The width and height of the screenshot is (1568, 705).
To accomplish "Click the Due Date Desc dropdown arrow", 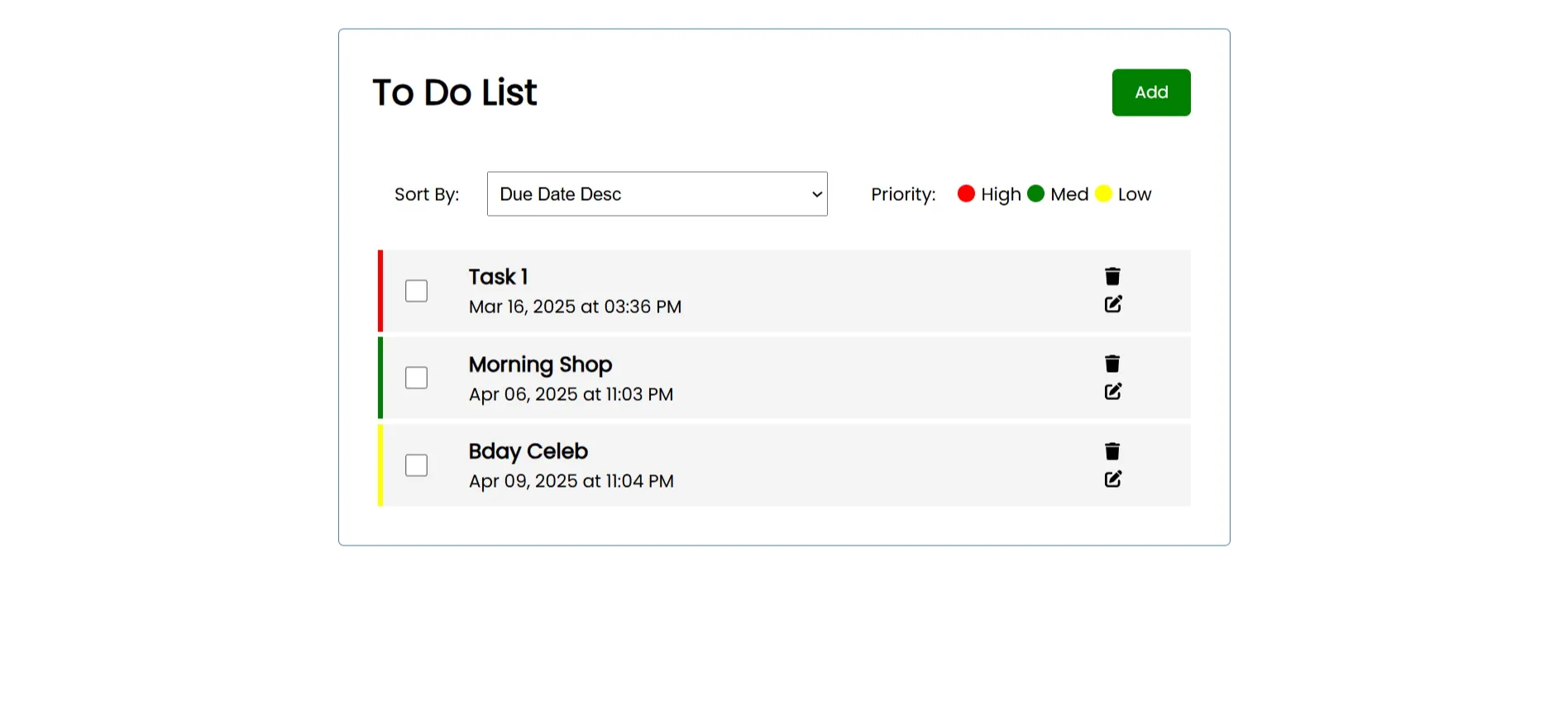I will click(x=817, y=194).
